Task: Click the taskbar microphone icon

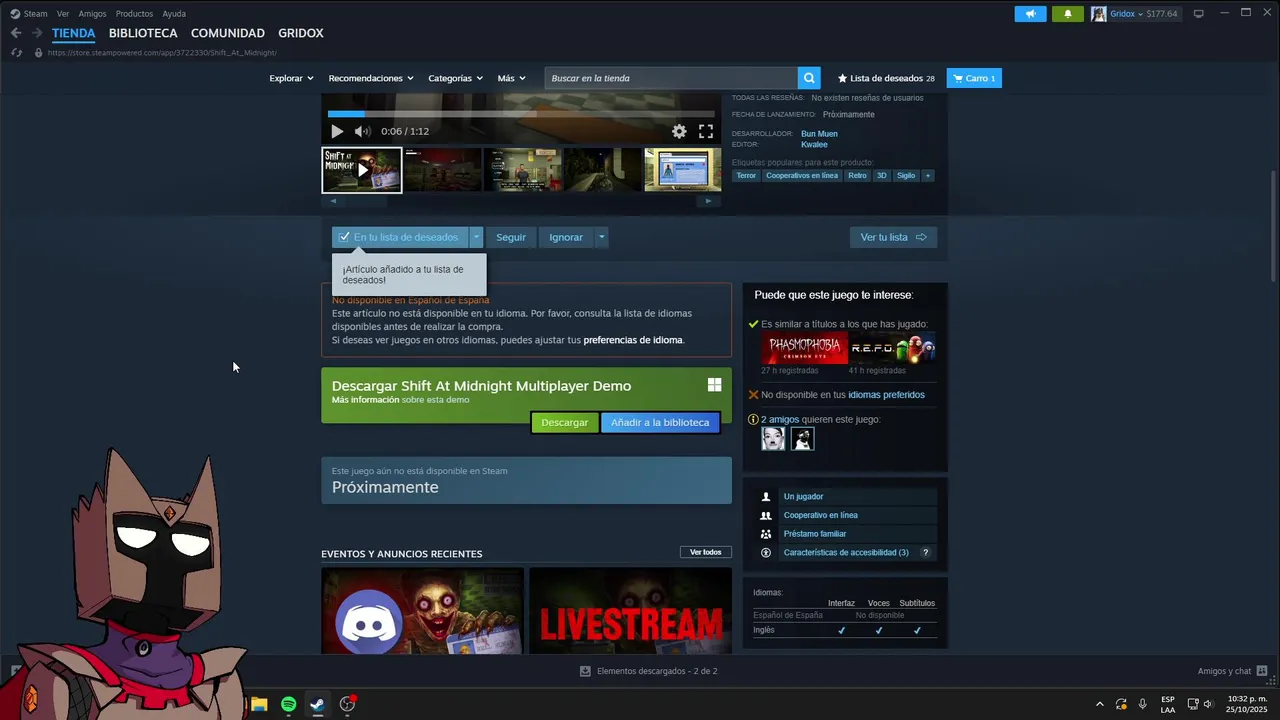Action: tap(1143, 704)
